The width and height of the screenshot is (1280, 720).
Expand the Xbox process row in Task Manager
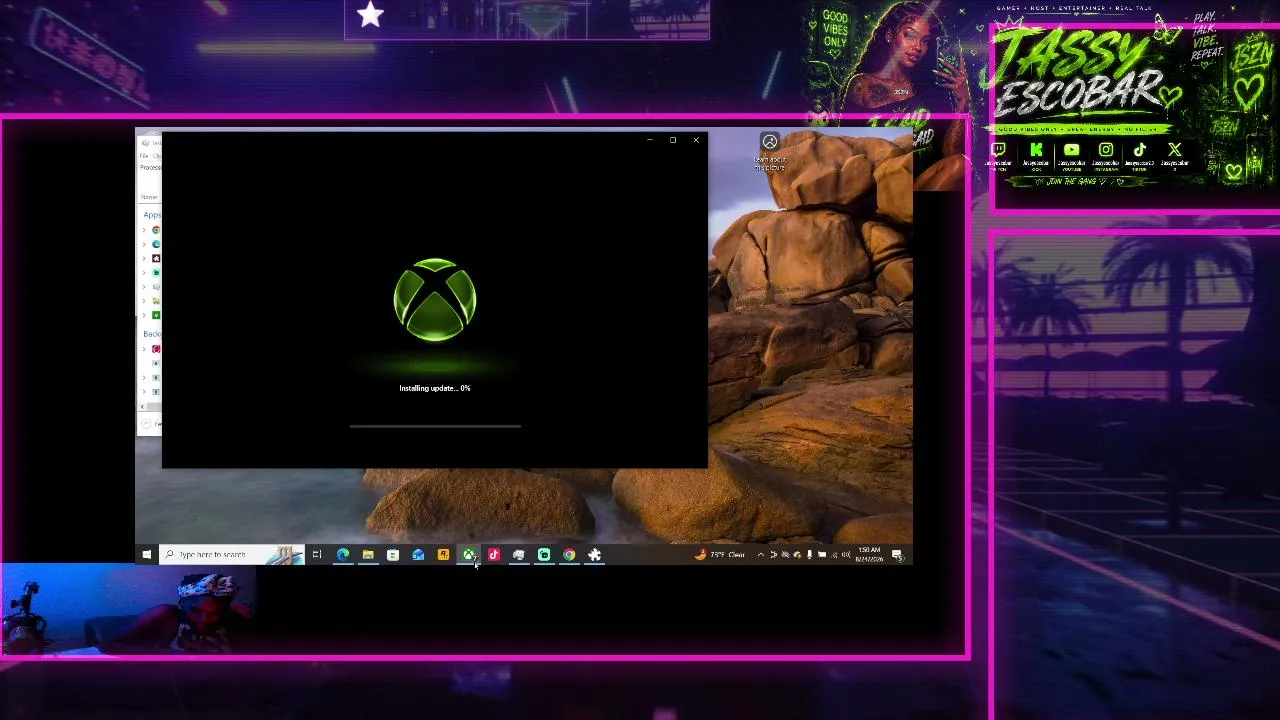144,315
